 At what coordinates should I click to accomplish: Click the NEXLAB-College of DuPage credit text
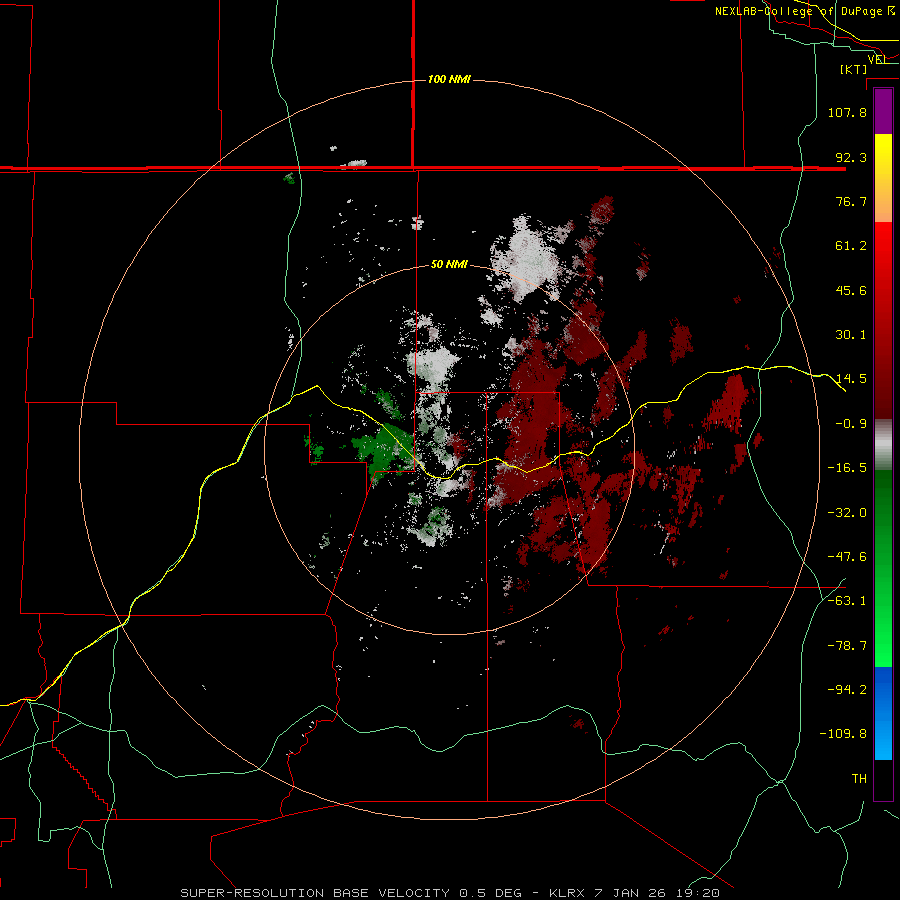point(804,11)
